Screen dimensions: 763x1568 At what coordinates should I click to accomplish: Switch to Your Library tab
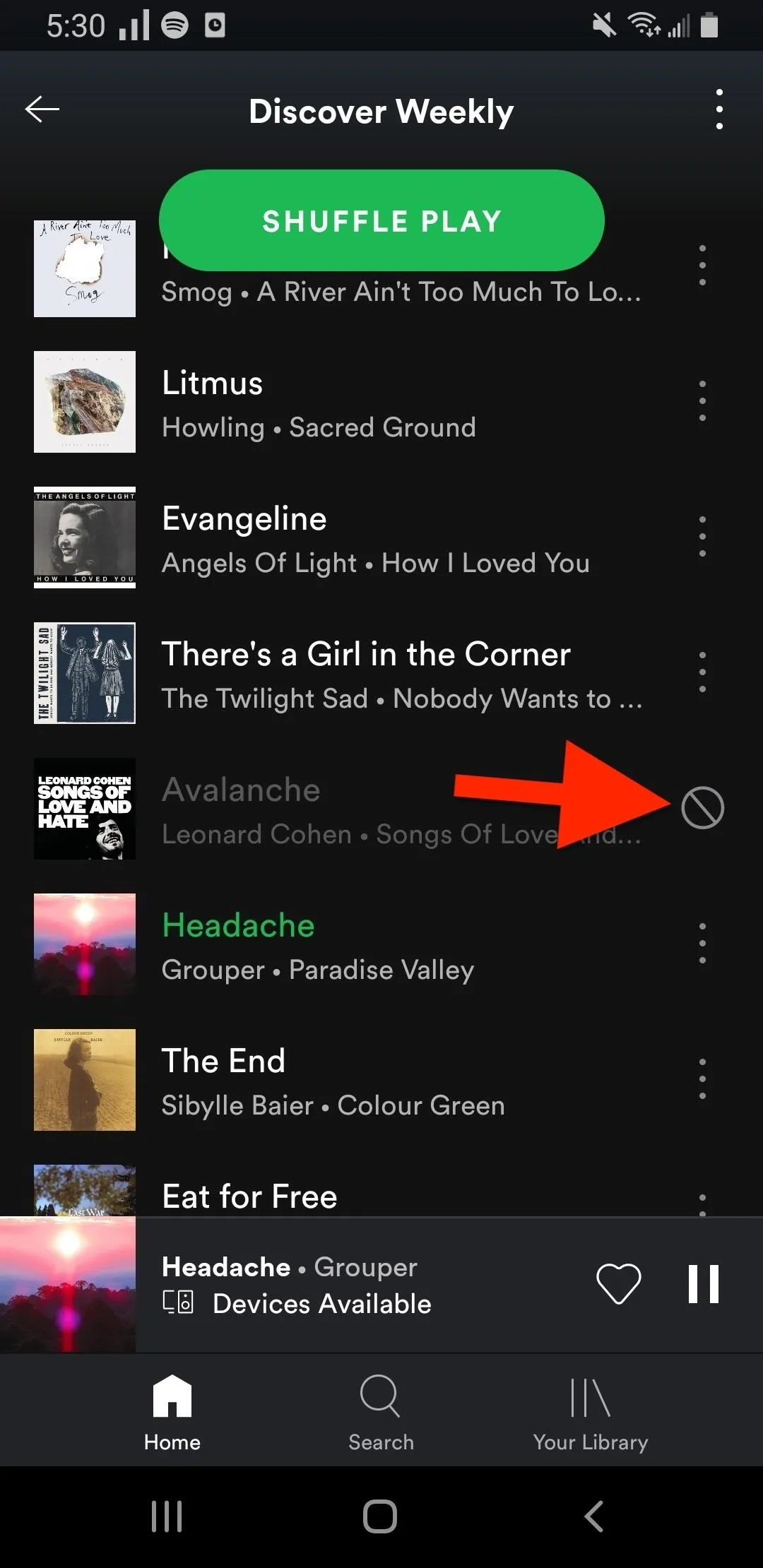(x=591, y=1413)
